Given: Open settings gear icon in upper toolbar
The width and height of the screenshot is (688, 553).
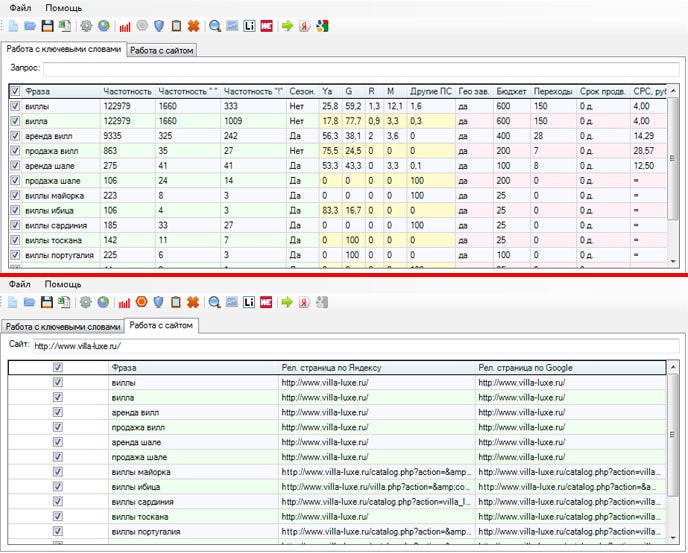Looking at the screenshot, I should click(x=85, y=25).
